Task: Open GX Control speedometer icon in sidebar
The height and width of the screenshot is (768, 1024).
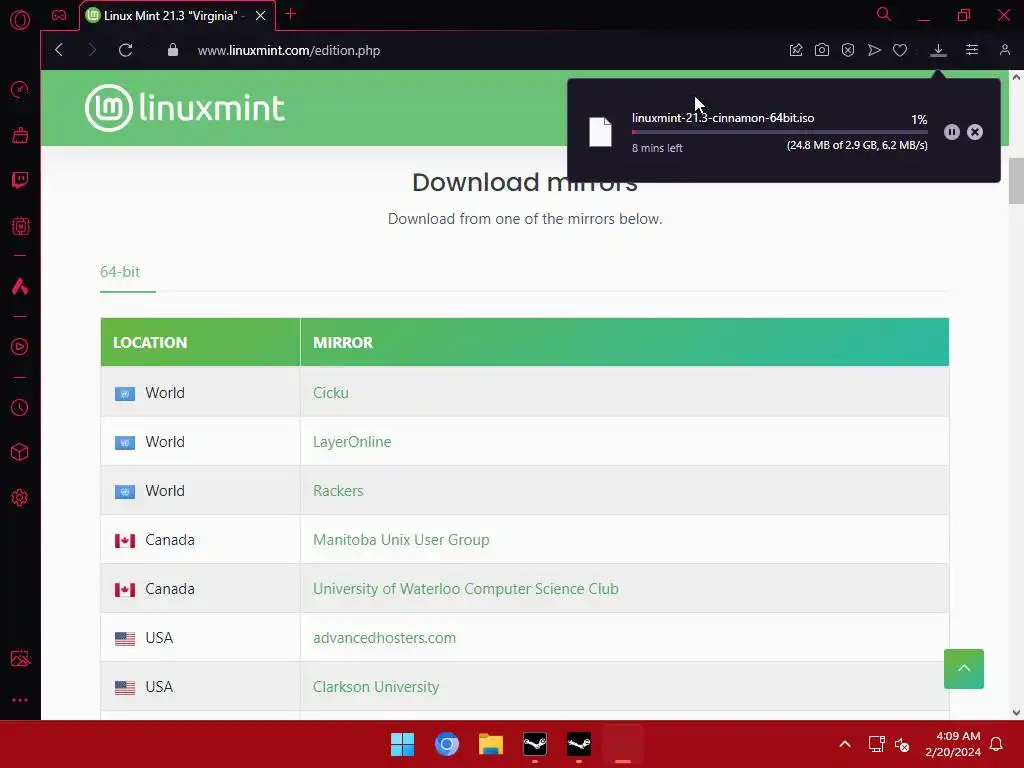Action: click(20, 89)
